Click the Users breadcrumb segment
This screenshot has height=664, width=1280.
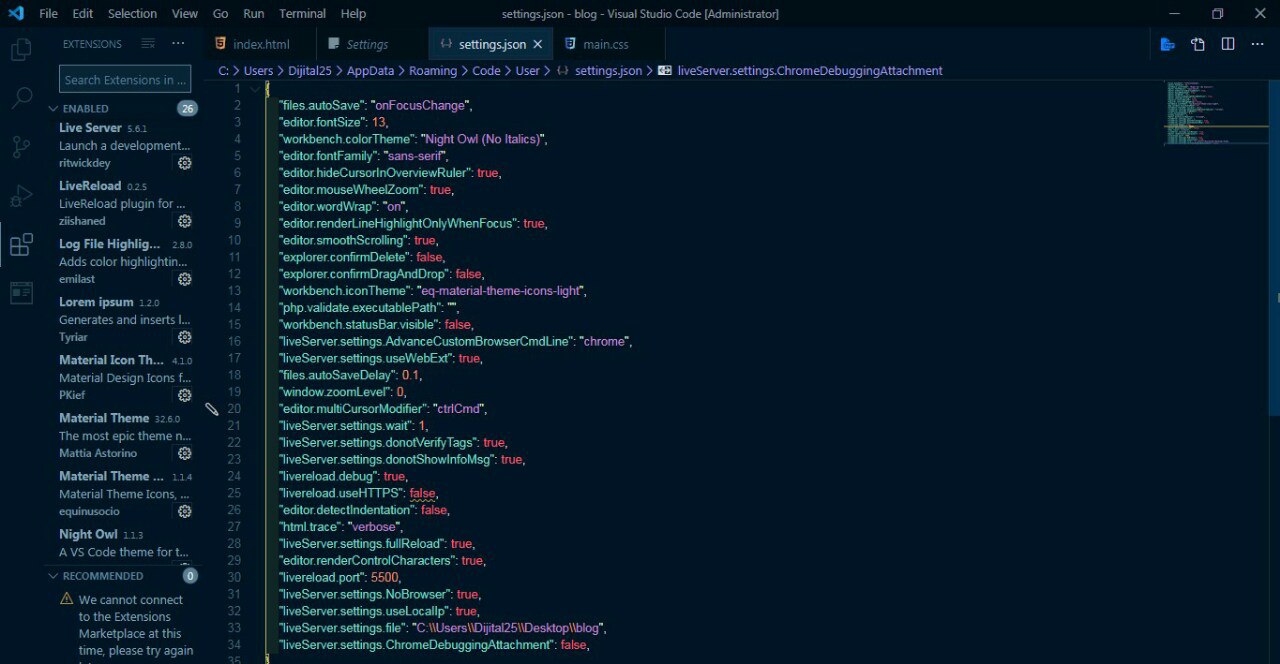coord(258,71)
